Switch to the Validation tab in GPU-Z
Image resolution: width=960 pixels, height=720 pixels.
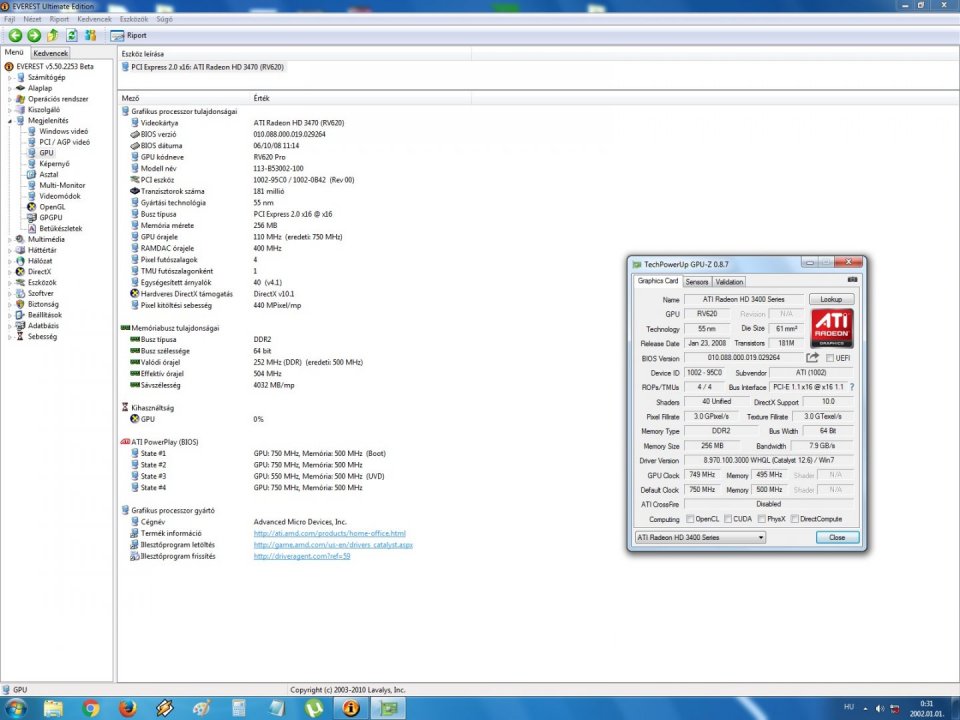click(729, 282)
